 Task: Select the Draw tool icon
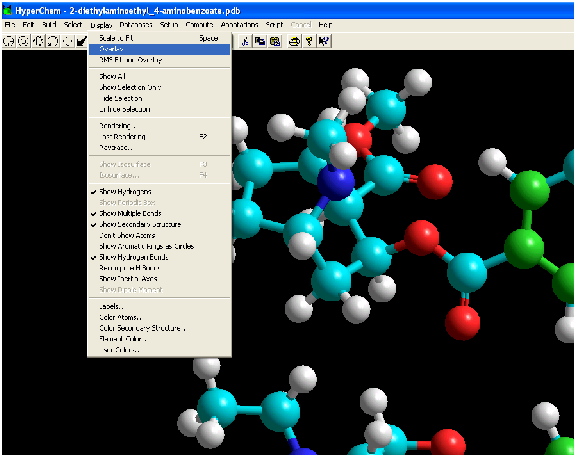pyautogui.click(x=8, y=41)
